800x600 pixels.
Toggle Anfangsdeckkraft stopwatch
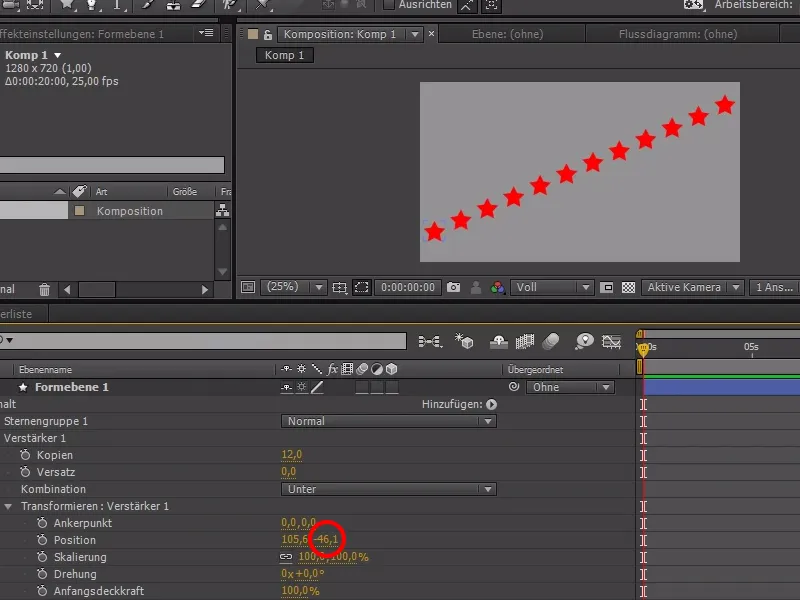(42, 590)
